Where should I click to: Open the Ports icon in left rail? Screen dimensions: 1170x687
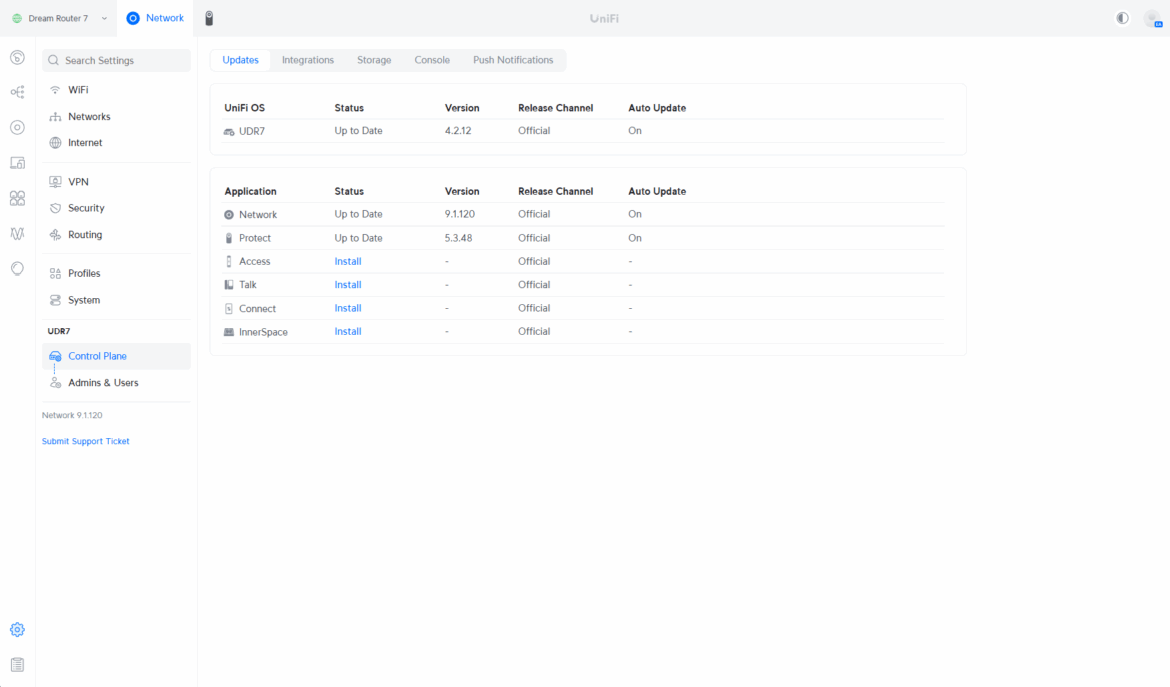point(17,198)
